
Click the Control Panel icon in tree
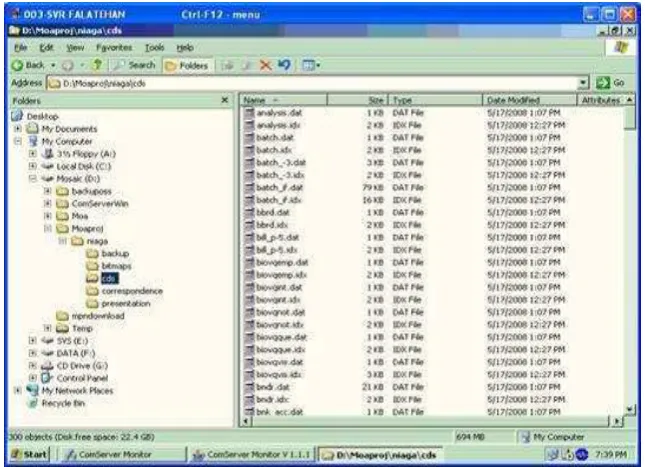pos(48,378)
